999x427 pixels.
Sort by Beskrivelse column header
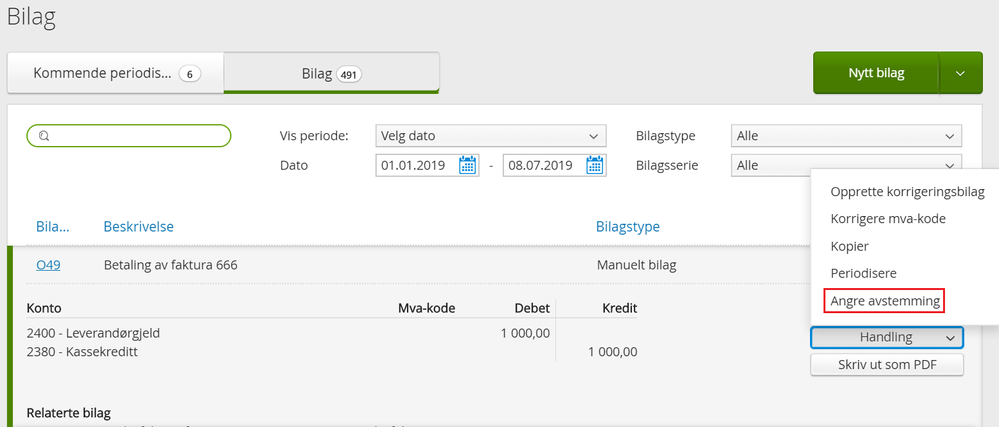(138, 227)
